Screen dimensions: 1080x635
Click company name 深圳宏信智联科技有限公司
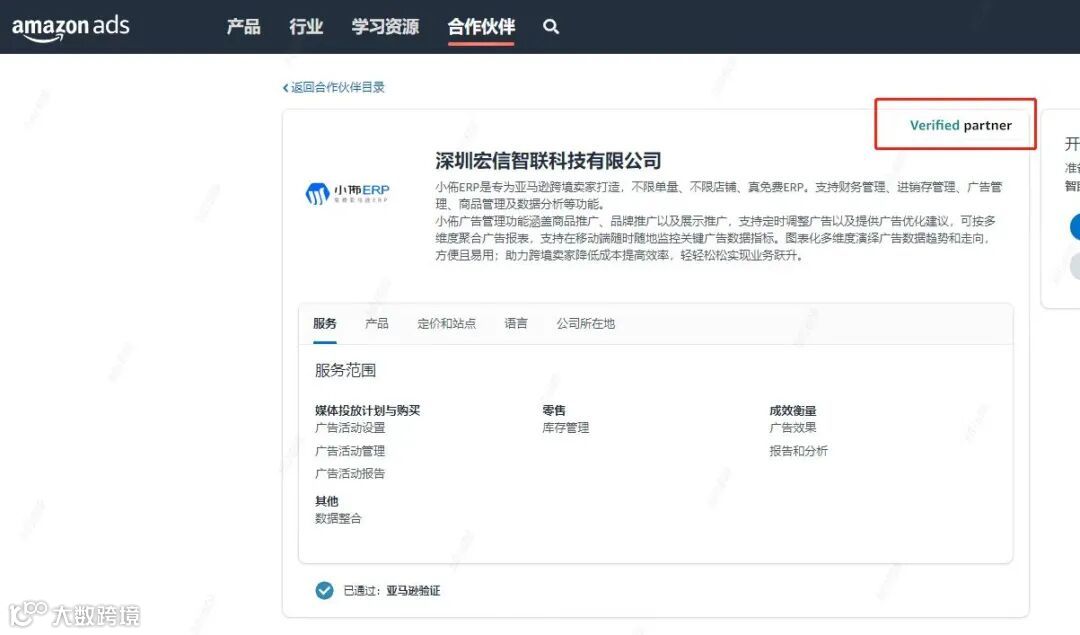(548, 161)
